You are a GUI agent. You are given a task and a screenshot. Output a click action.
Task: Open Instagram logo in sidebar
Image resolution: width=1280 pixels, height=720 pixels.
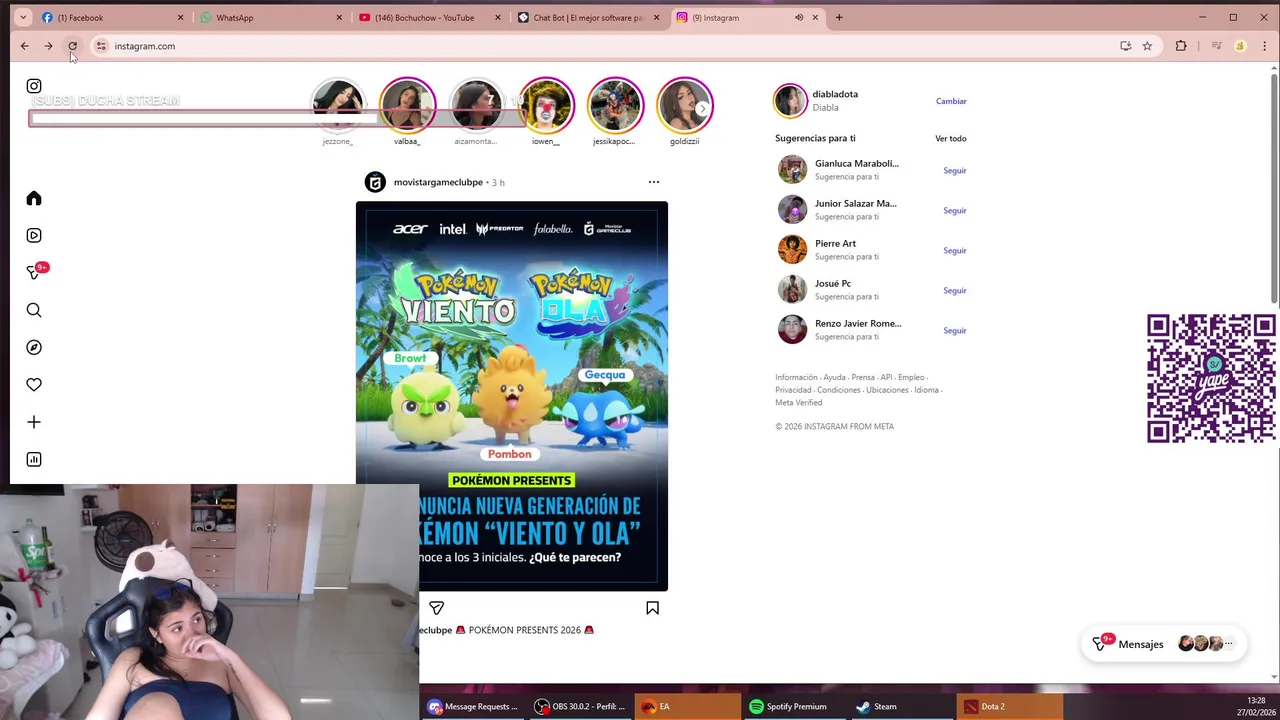pyautogui.click(x=34, y=86)
